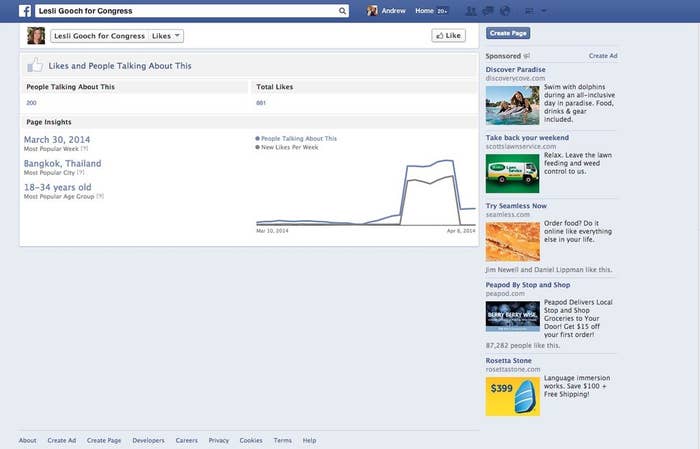Screen dimensions: 700x449
Task: Click the Facebook logo icon
Action: click(x=25, y=11)
